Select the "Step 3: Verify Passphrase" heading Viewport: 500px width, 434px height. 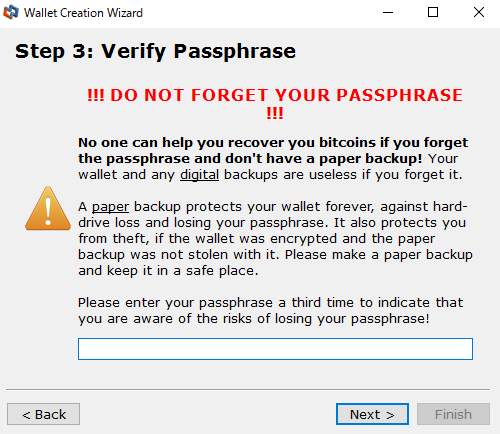click(155, 51)
